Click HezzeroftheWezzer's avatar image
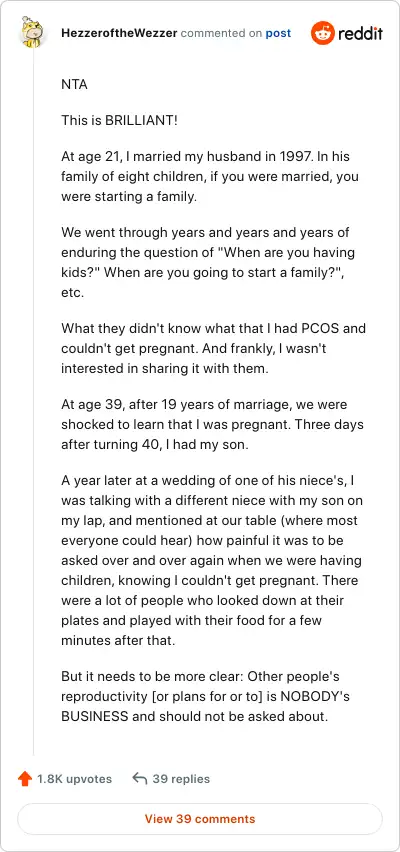Viewport: 400px width, 852px height. 33,32
